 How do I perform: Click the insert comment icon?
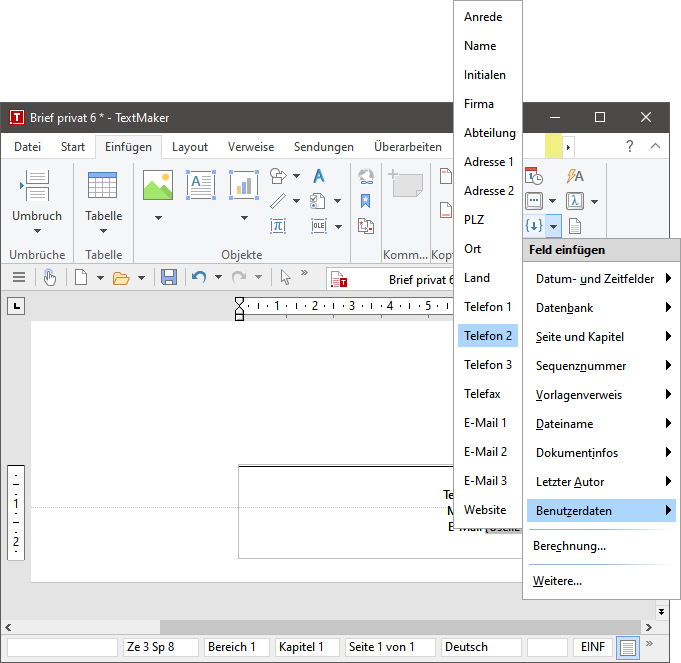[406, 183]
